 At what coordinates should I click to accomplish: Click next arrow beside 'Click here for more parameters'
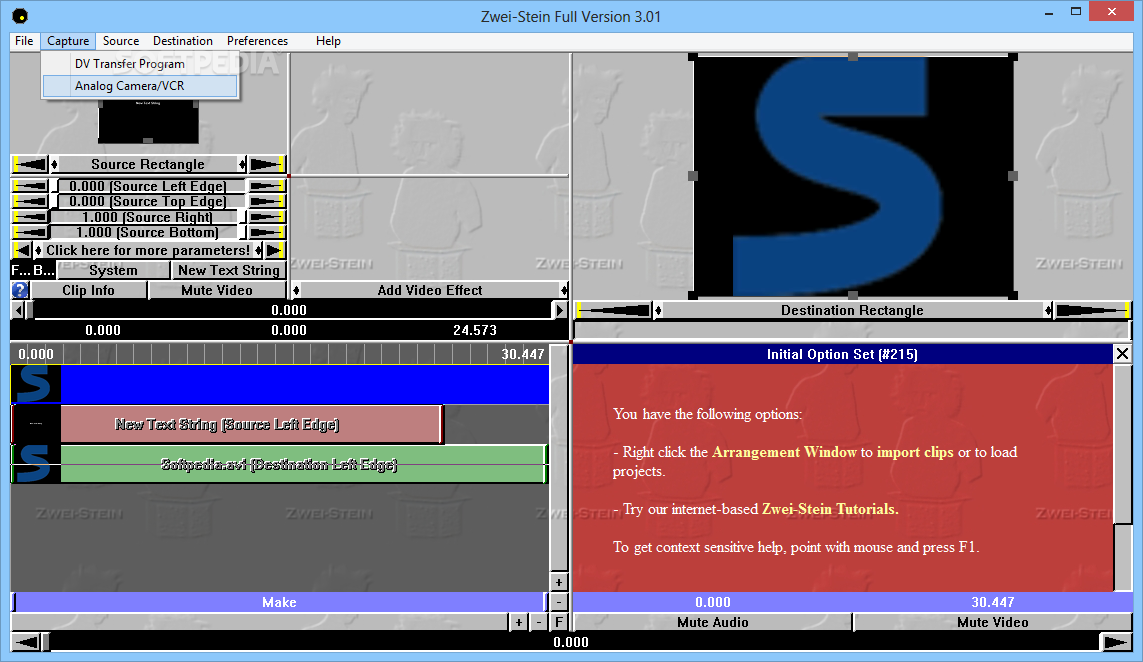pos(274,250)
